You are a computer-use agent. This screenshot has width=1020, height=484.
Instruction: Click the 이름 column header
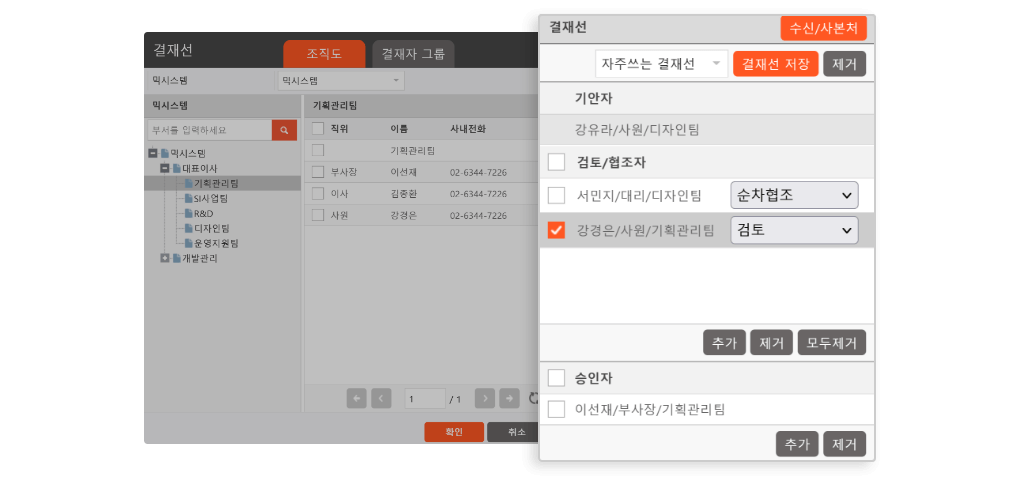coord(399,129)
